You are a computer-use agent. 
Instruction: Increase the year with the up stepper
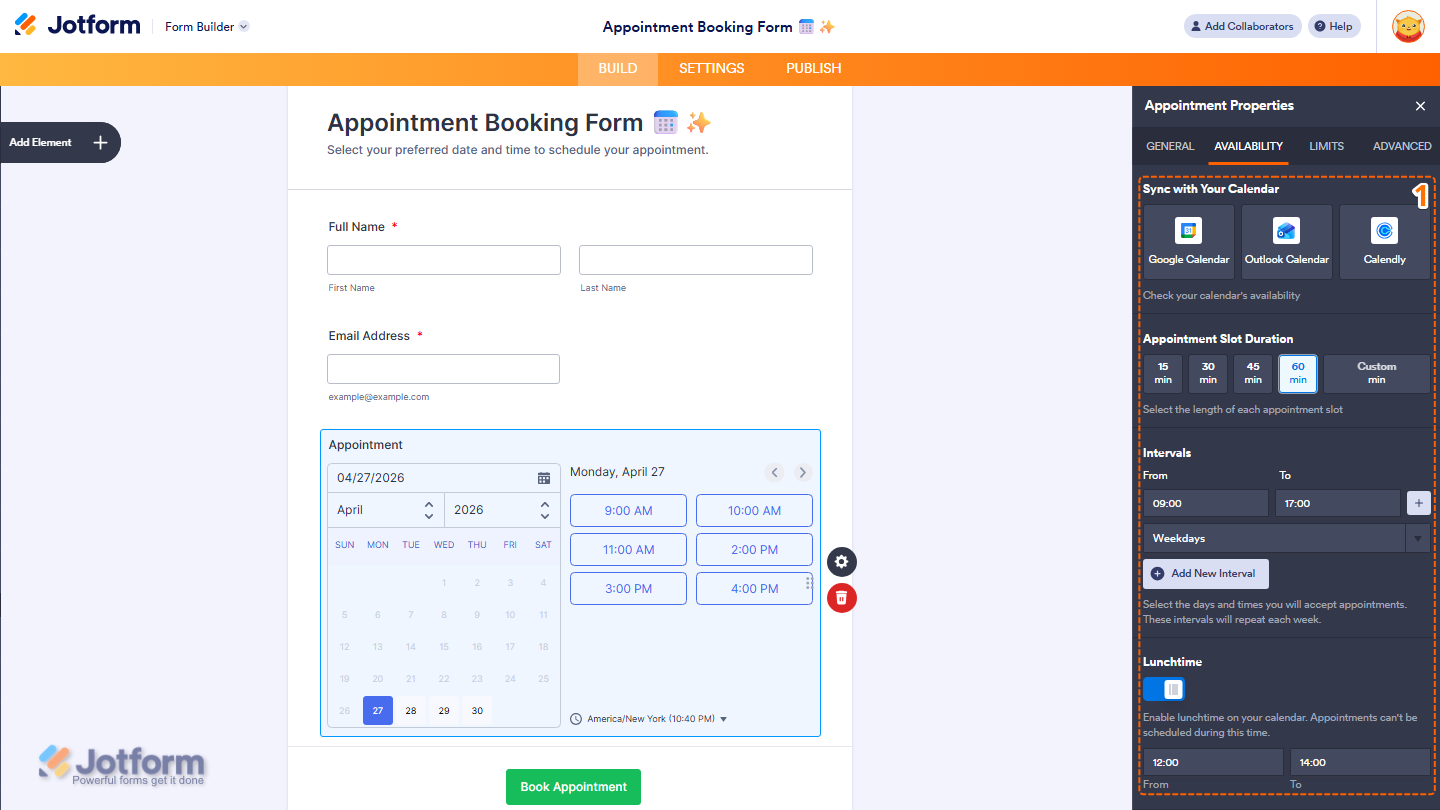point(544,503)
